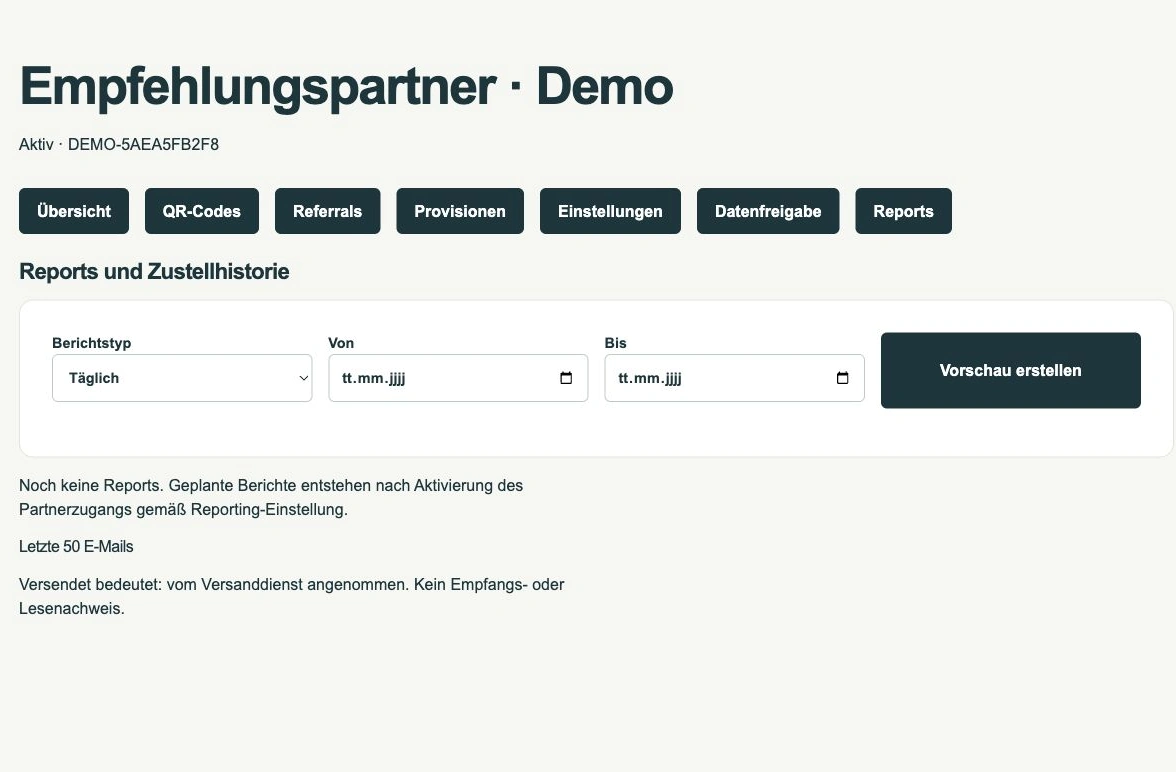Click the Versendet bedeutet explanation text
The width and height of the screenshot is (1176, 772).
pos(292,596)
